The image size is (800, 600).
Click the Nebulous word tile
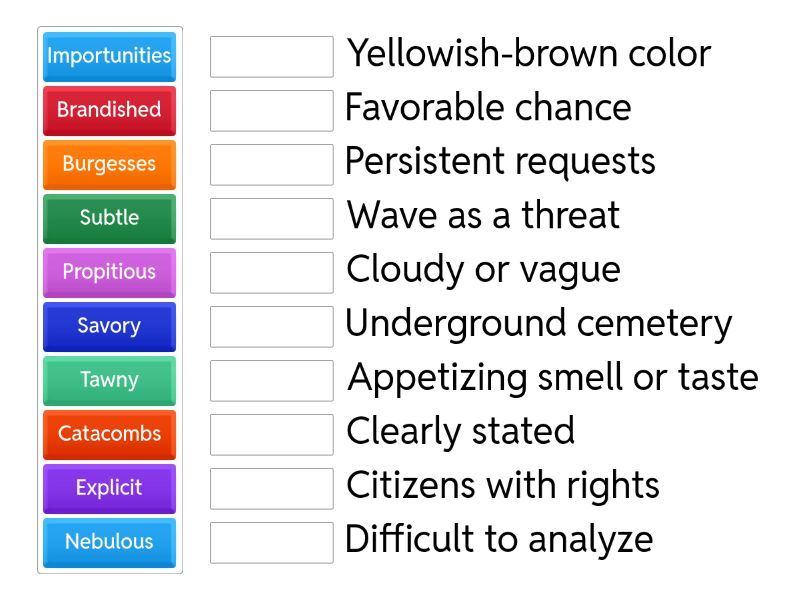coord(109,542)
